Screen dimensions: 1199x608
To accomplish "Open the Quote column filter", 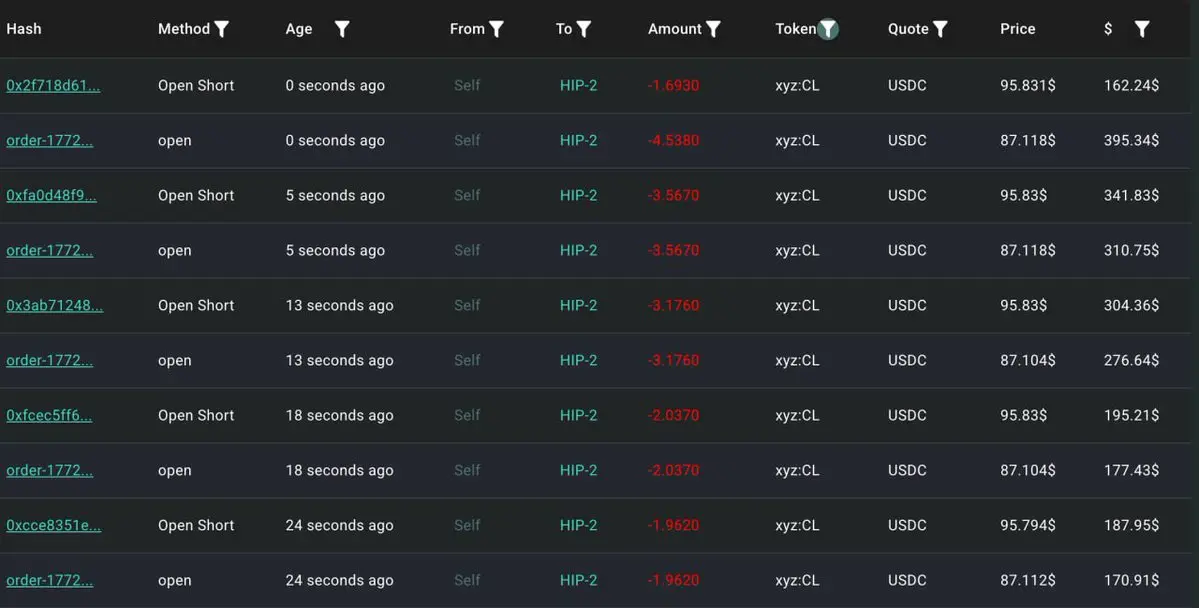I will (x=941, y=29).
